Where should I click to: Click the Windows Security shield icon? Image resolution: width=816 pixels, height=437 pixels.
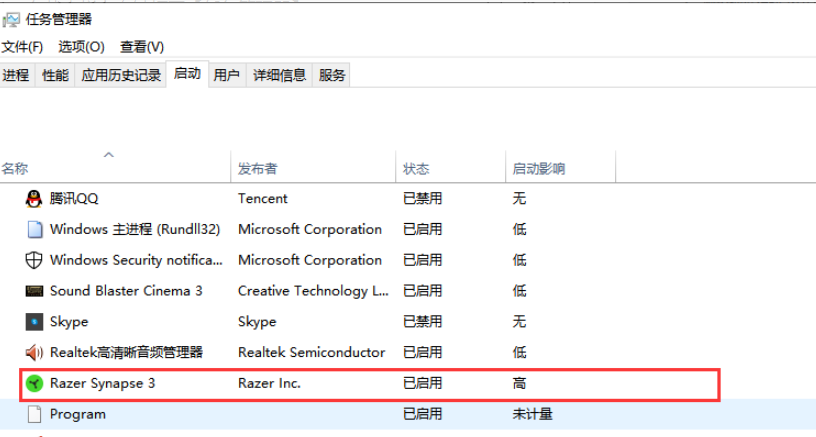(34, 260)
